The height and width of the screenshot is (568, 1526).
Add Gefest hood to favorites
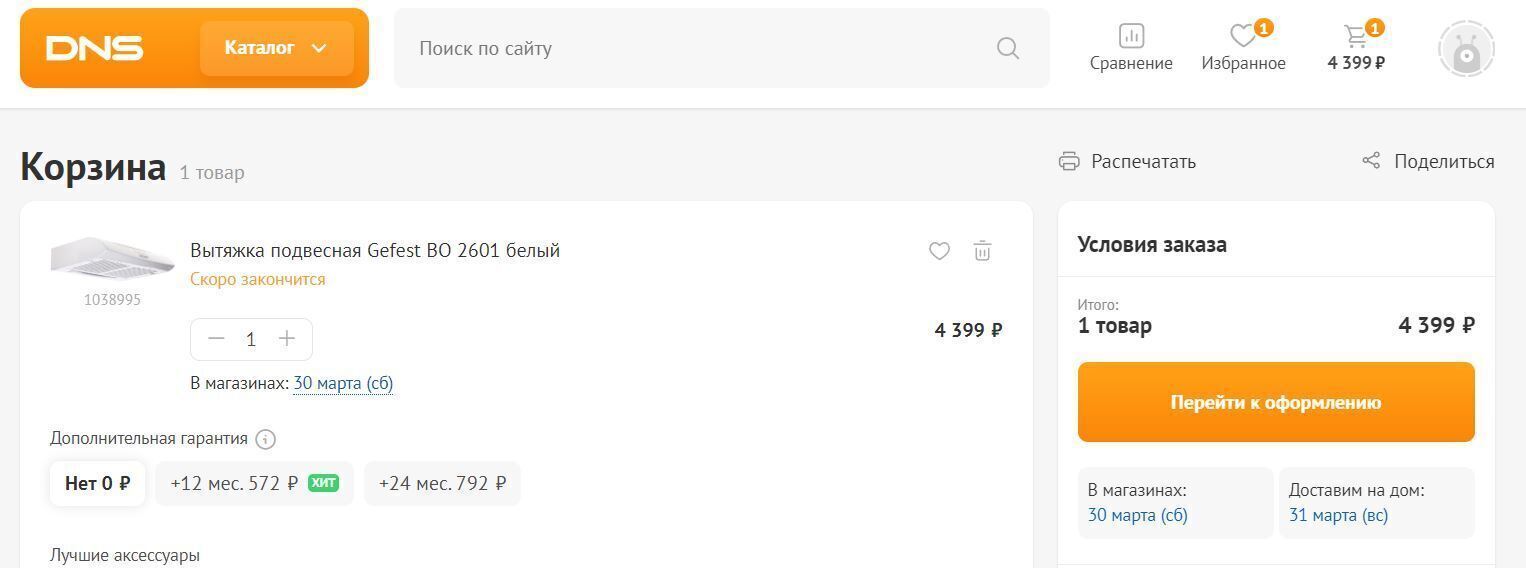click(939, 251)
